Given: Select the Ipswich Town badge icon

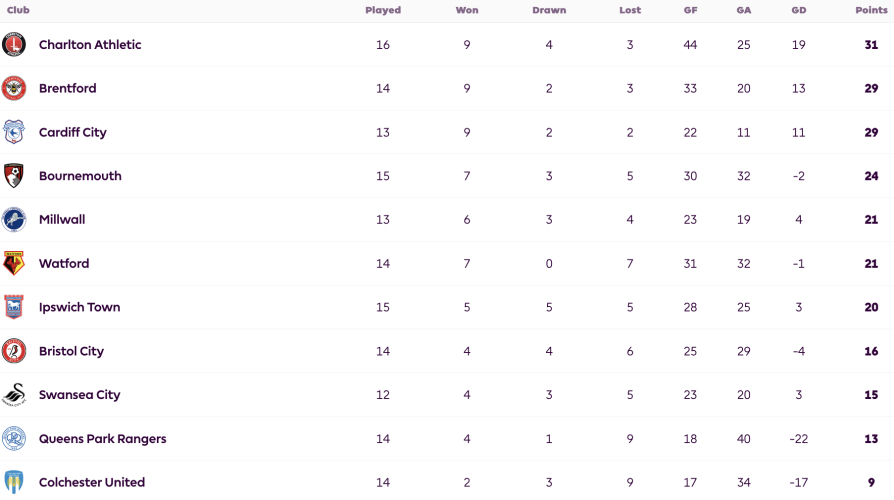Looking at the screenshot, I should click(x=14, y=307).
